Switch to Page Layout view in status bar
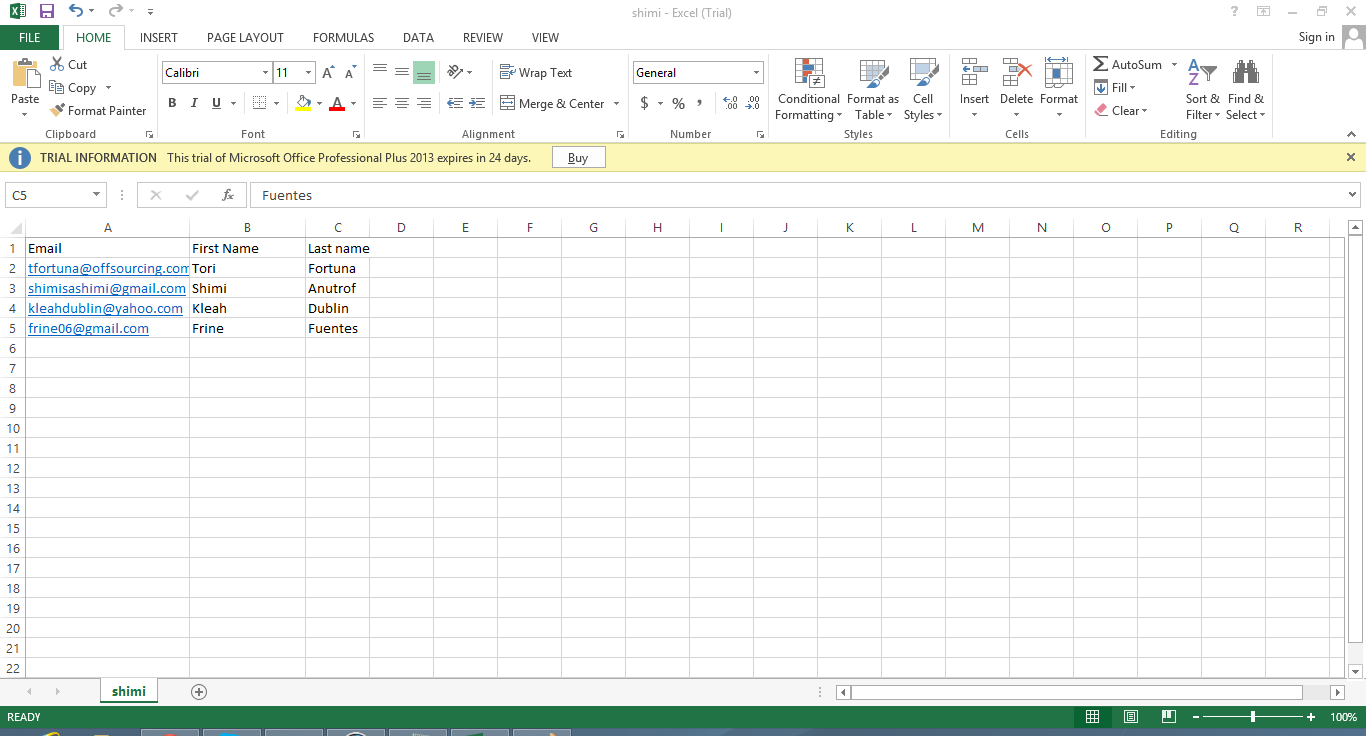The image size is (1366, 736). (1130, 717)
